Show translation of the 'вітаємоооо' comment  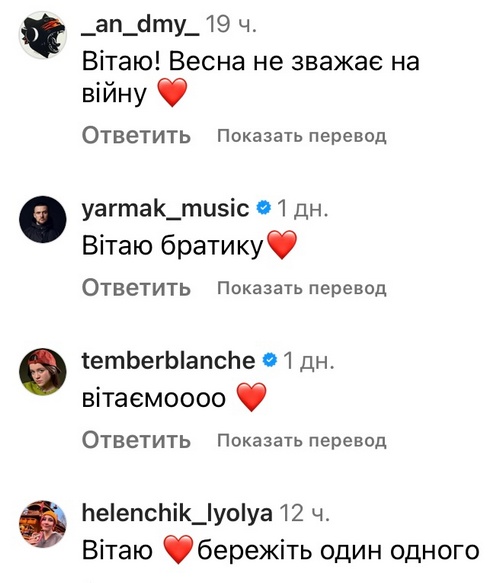coord(301,441)
